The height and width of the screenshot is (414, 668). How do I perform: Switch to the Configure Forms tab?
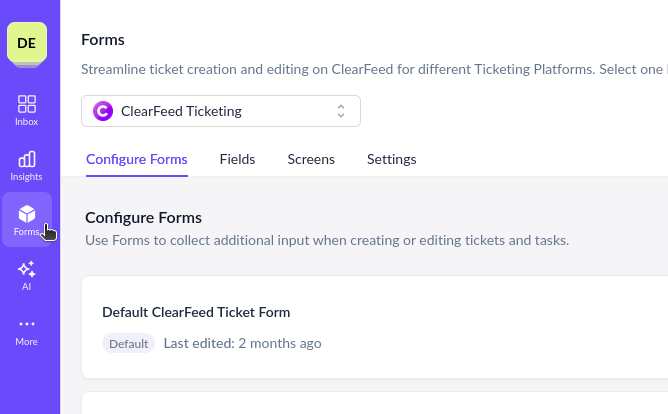coord(136,159)
